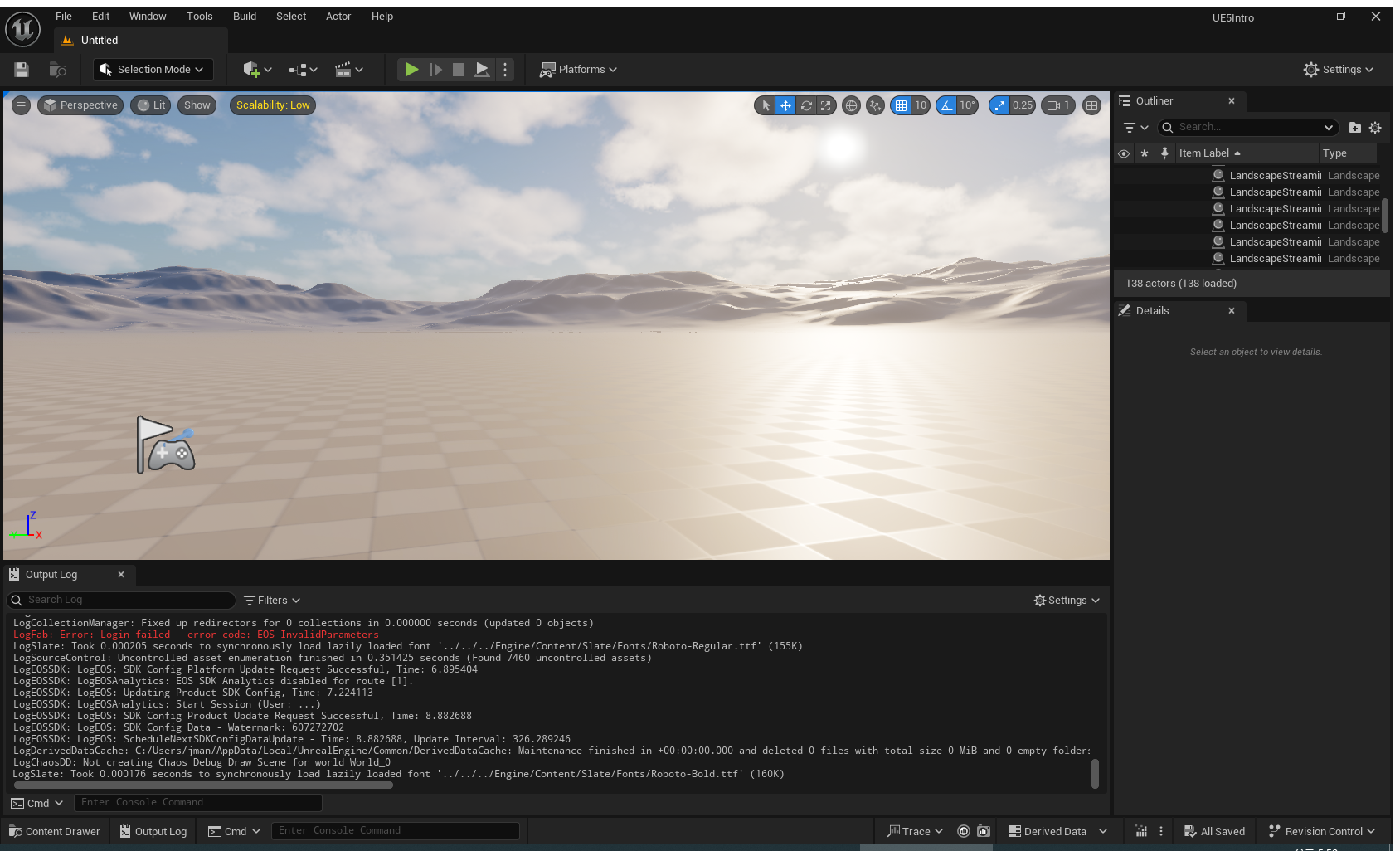Viewport: 1400px width, 851px height.
Task: Open the Output Log Settings dropdown
Action: click(1067, 601)
